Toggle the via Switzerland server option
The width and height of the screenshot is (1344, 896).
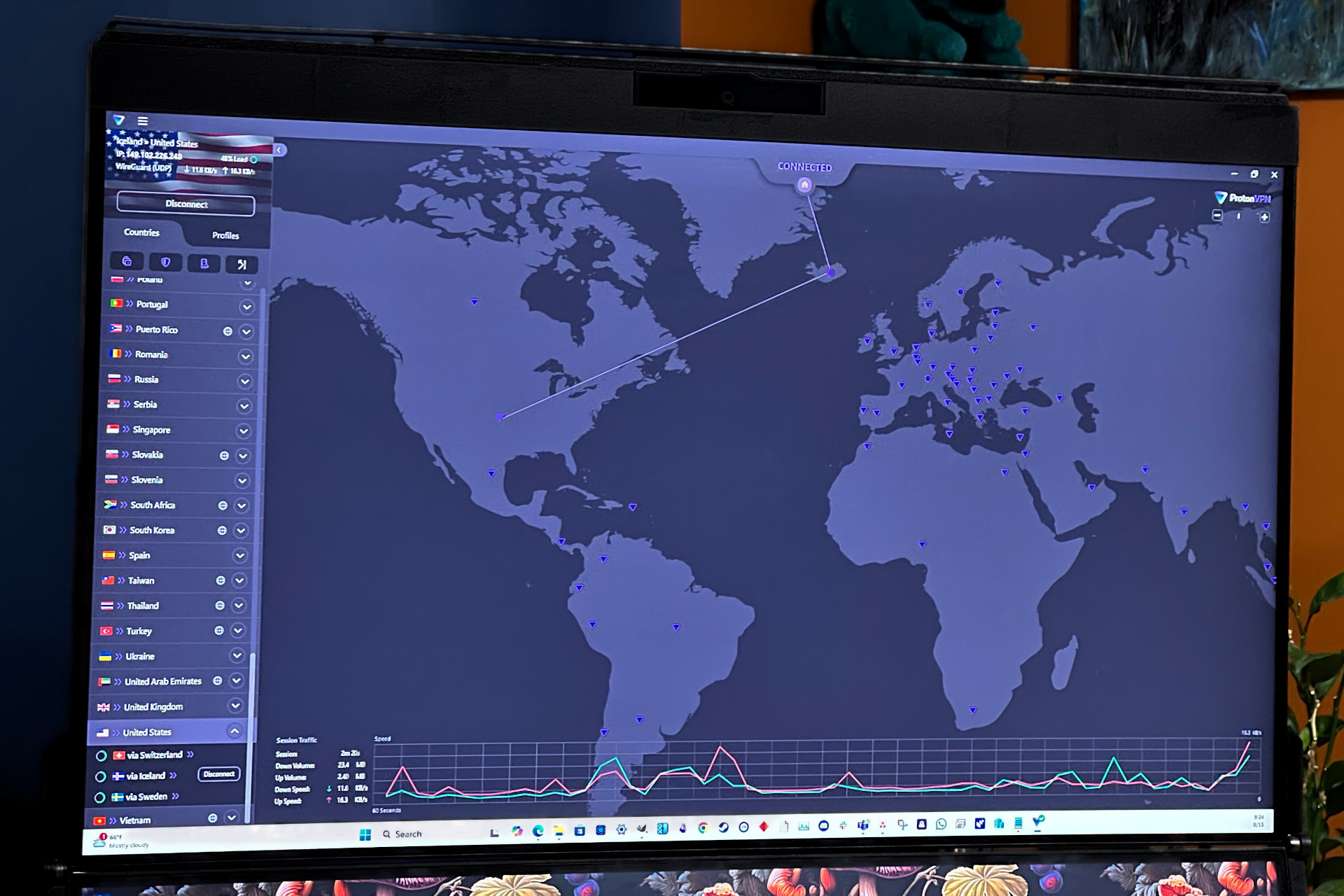(107, 753)
